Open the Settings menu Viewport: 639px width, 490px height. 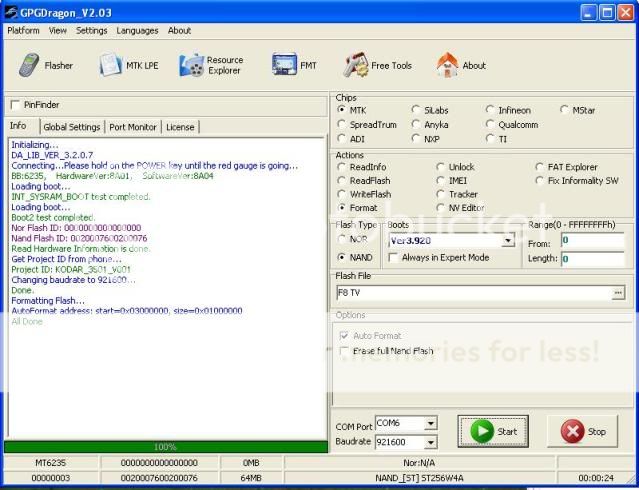(x=91, y=31)
